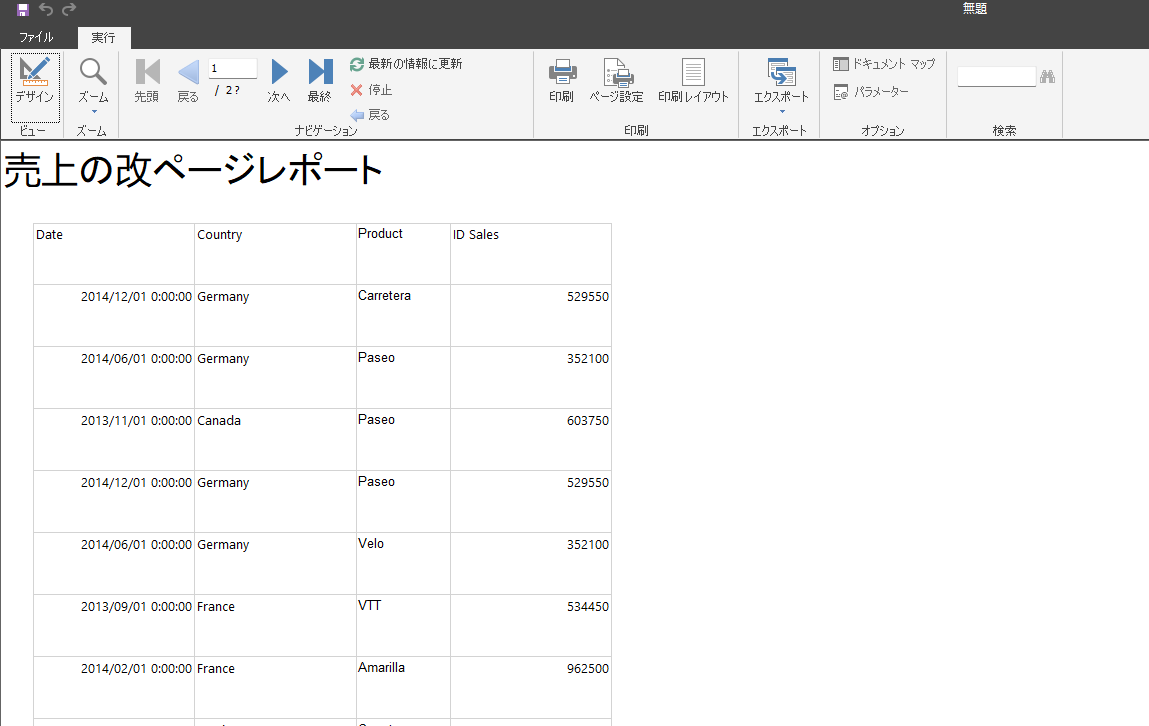
Task: Go to first page with 先頭
Action: tap(147, 81)
